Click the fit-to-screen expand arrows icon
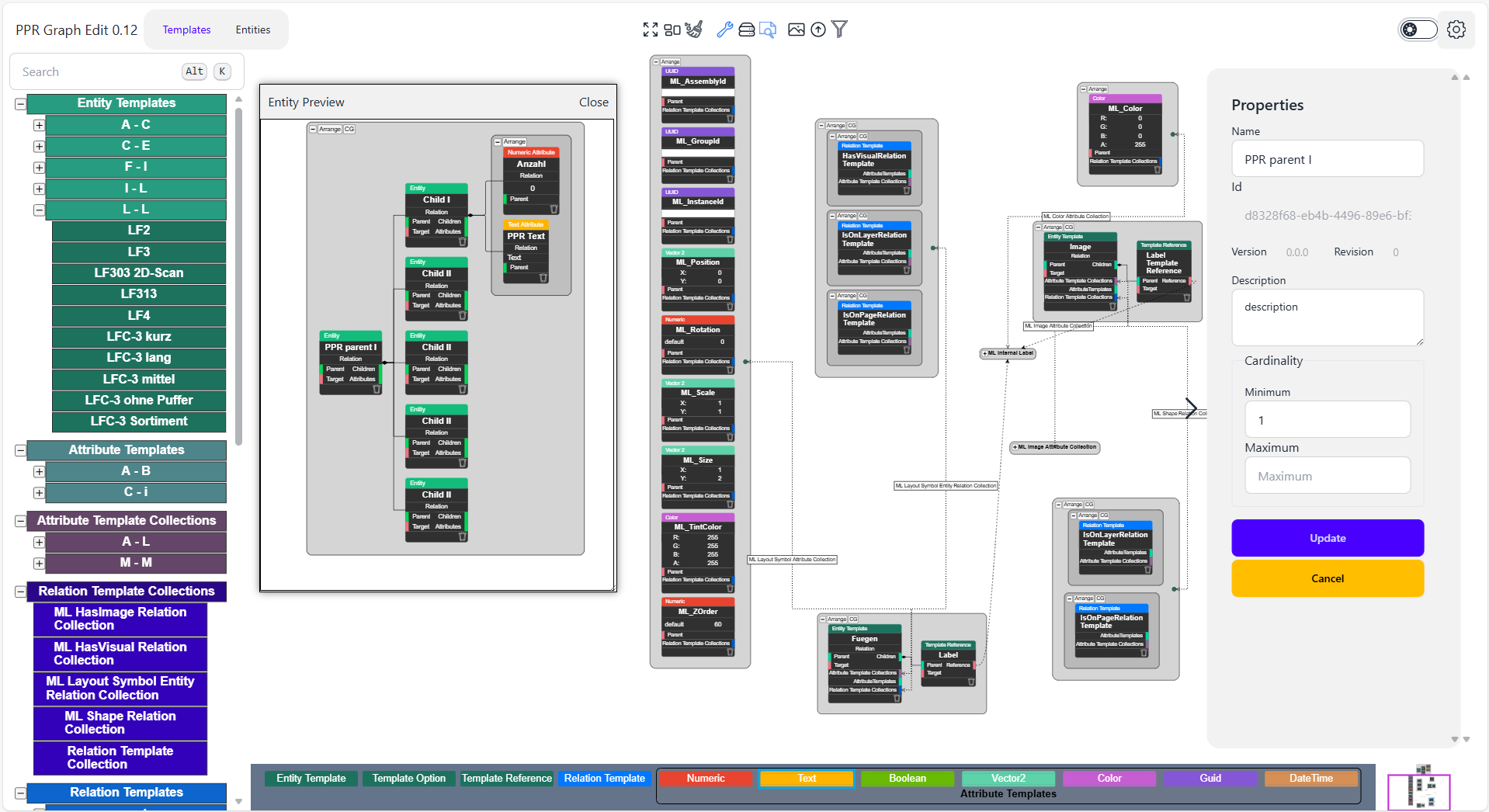 (x=650, y=29)
